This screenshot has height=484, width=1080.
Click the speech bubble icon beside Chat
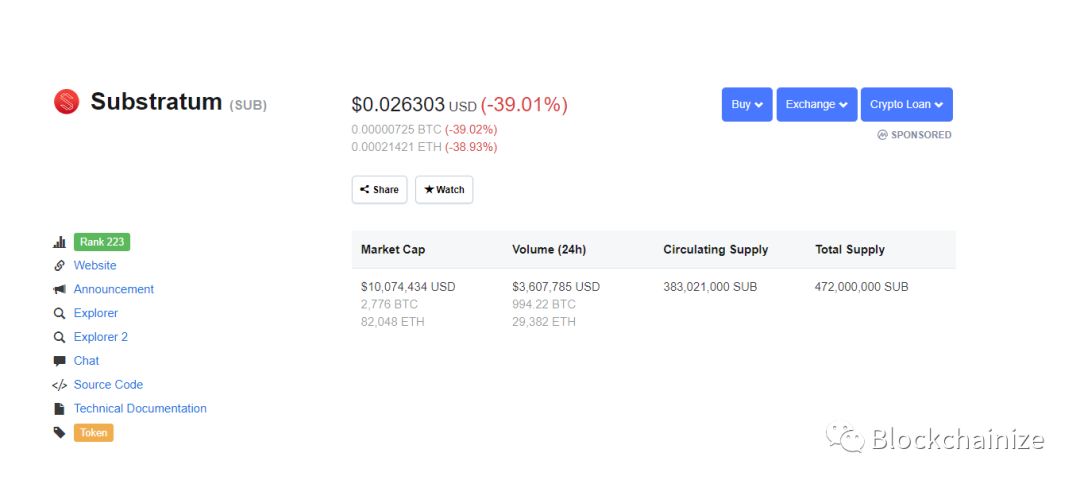click(x=59, y=361)
